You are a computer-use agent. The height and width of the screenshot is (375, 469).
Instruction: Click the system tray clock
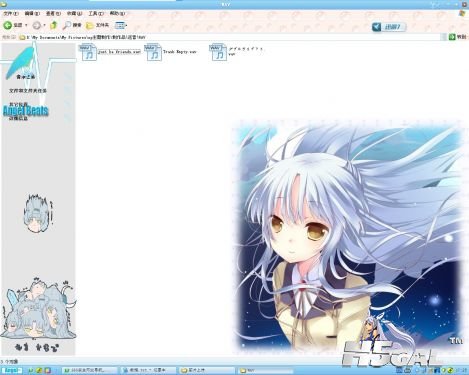tap(463, 370)
